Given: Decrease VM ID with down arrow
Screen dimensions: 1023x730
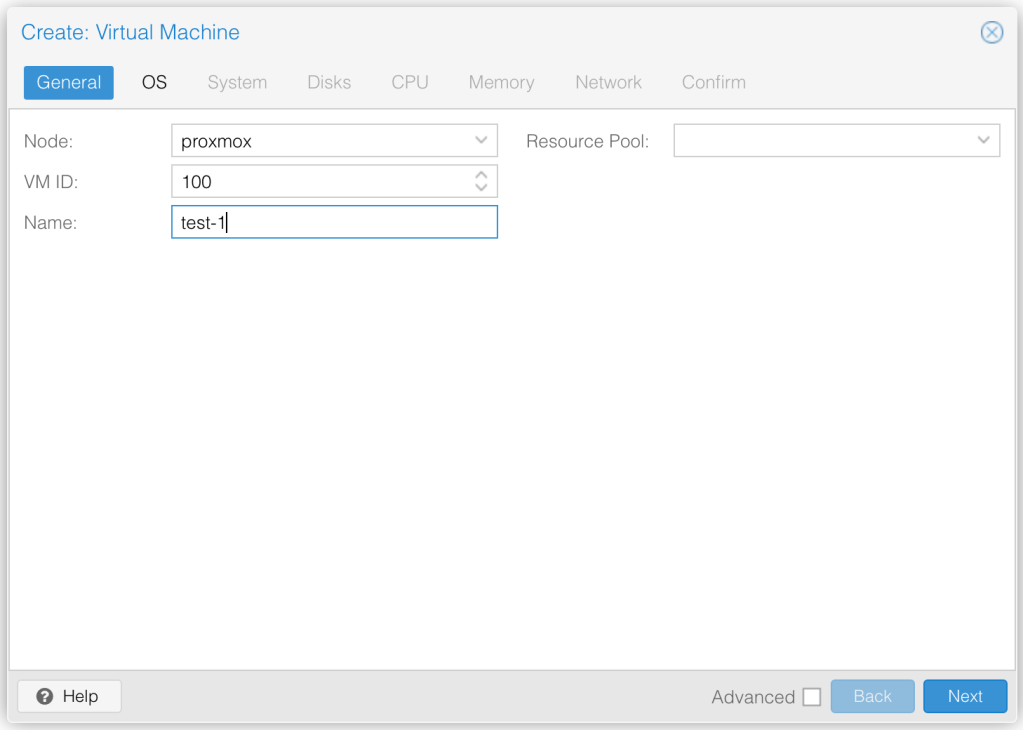Looking at the screenshot, I should coord(481,187).
